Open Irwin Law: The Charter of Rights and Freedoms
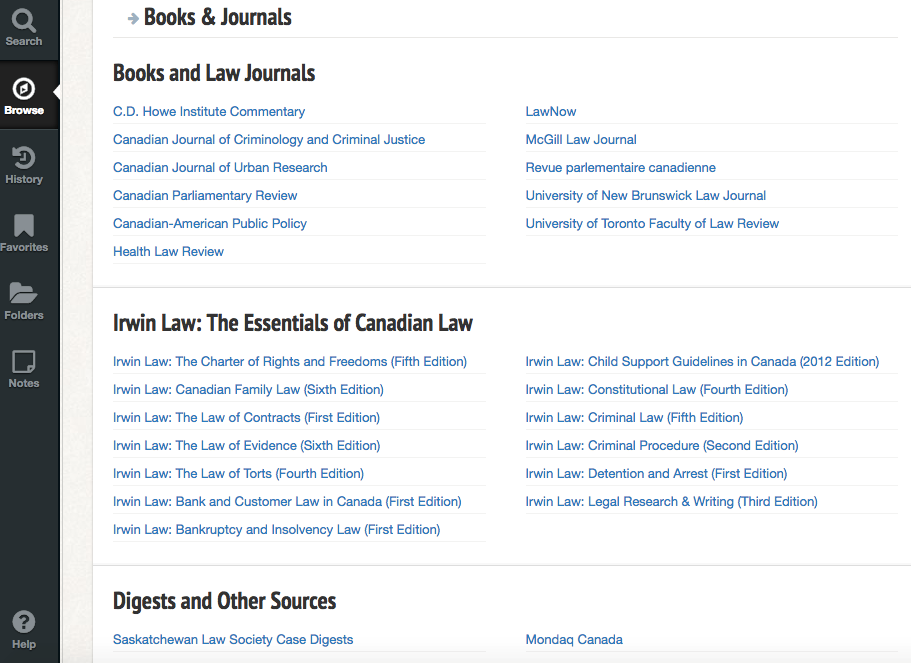 [290, 361]
